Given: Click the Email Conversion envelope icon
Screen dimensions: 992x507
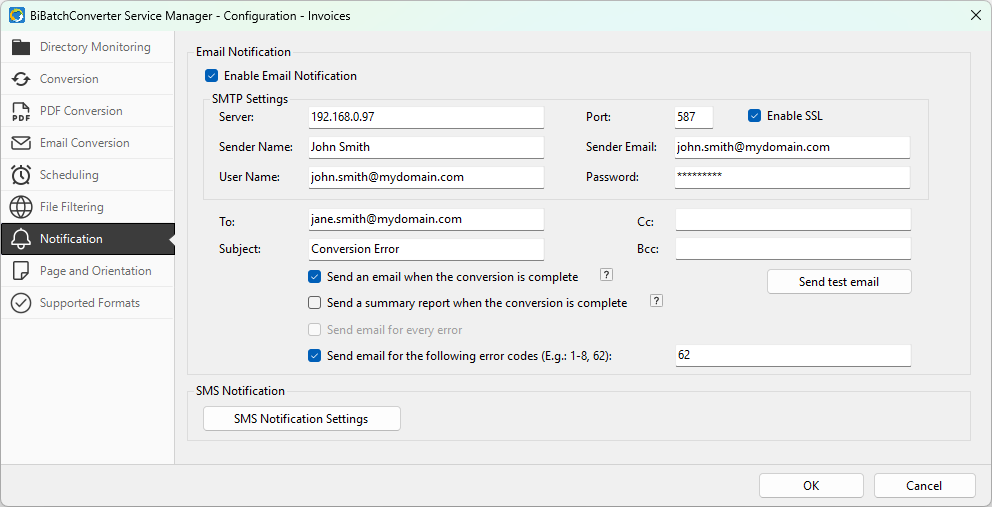Looking at the screenshot, I should pos(21,143).
